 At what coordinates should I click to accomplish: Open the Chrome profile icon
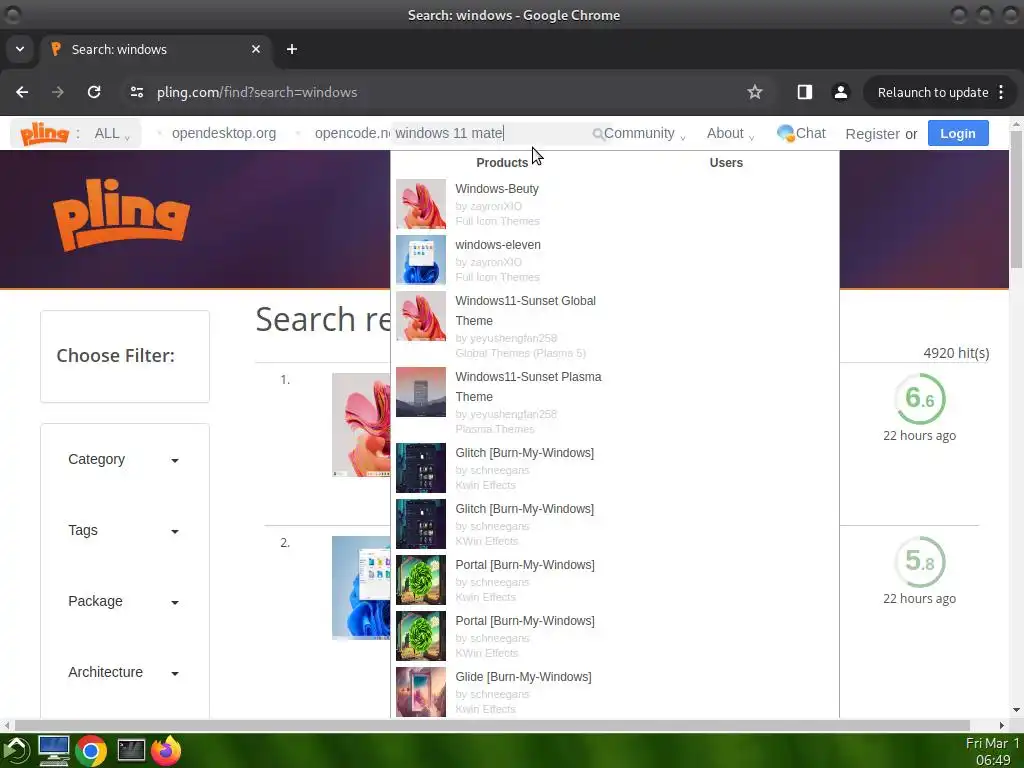[x=841, y=92]
